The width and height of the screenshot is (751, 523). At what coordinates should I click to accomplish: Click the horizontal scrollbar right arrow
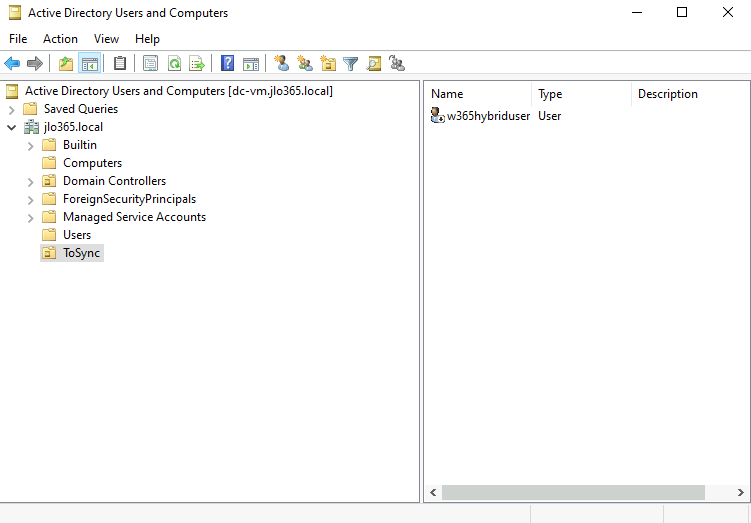[x=740, y=492]
